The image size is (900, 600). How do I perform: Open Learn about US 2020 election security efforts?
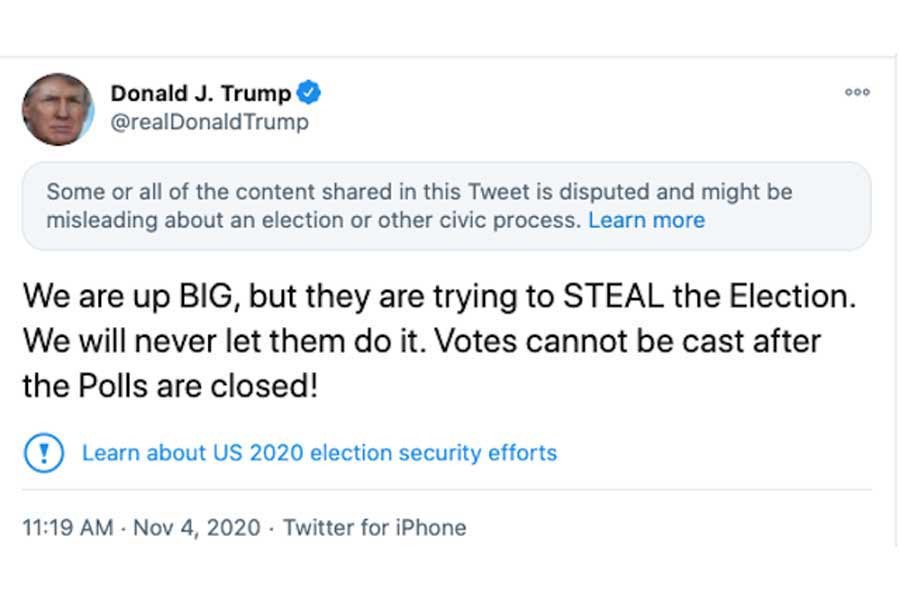coord(319,452)
